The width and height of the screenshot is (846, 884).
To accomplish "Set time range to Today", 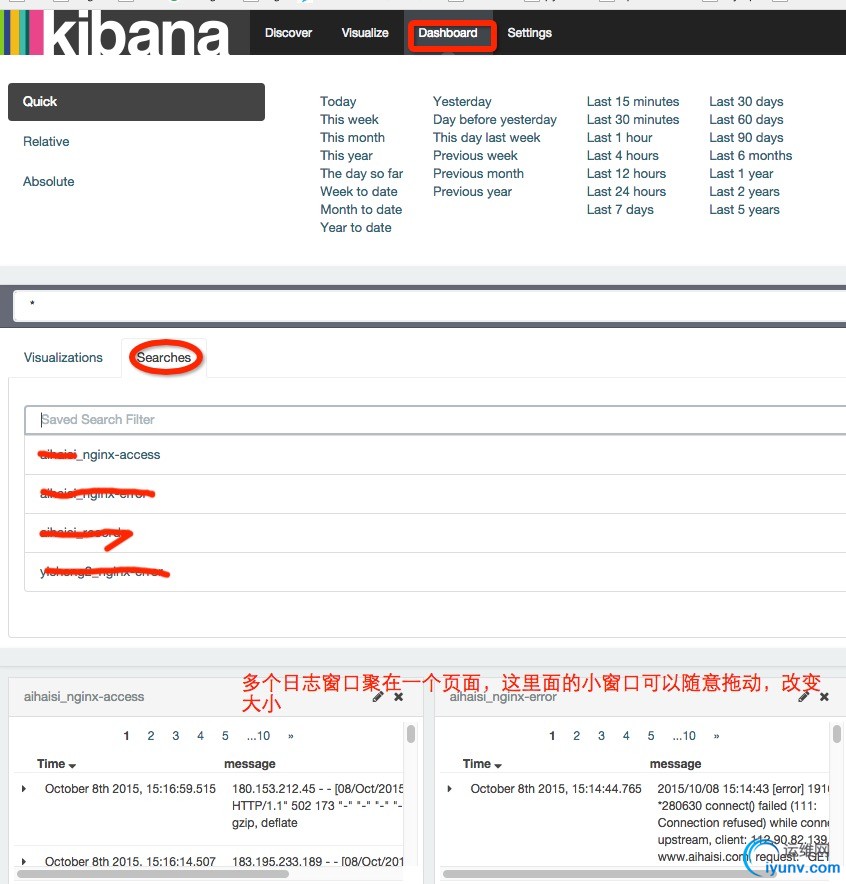I will click(338, 101).
